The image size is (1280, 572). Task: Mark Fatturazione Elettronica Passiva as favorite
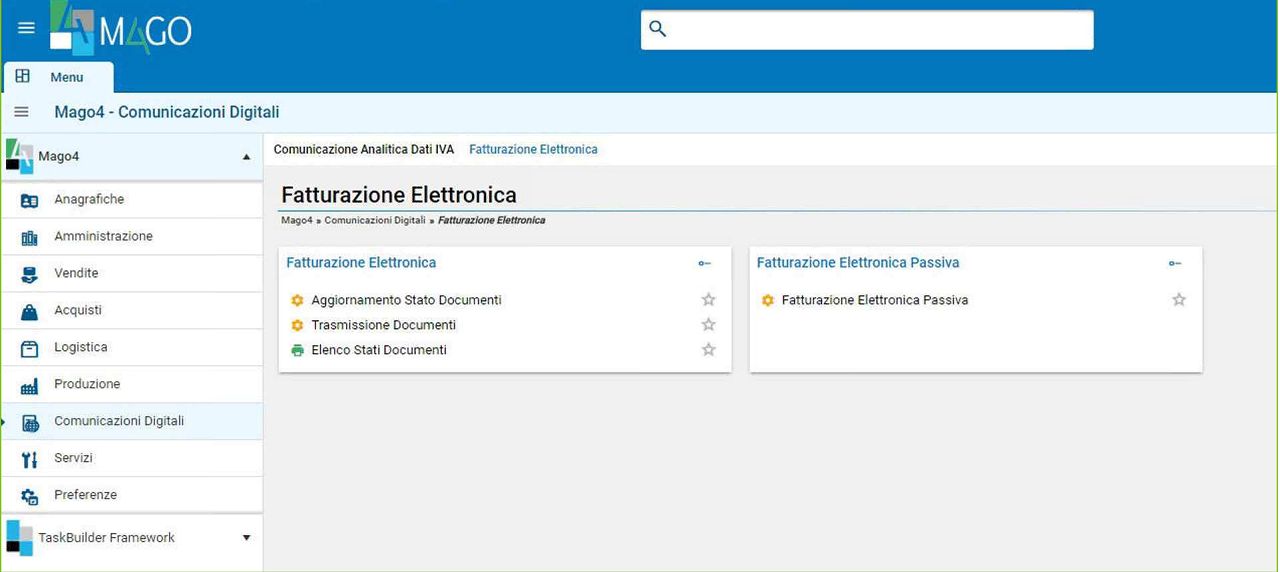click(x=1179, y=300)
